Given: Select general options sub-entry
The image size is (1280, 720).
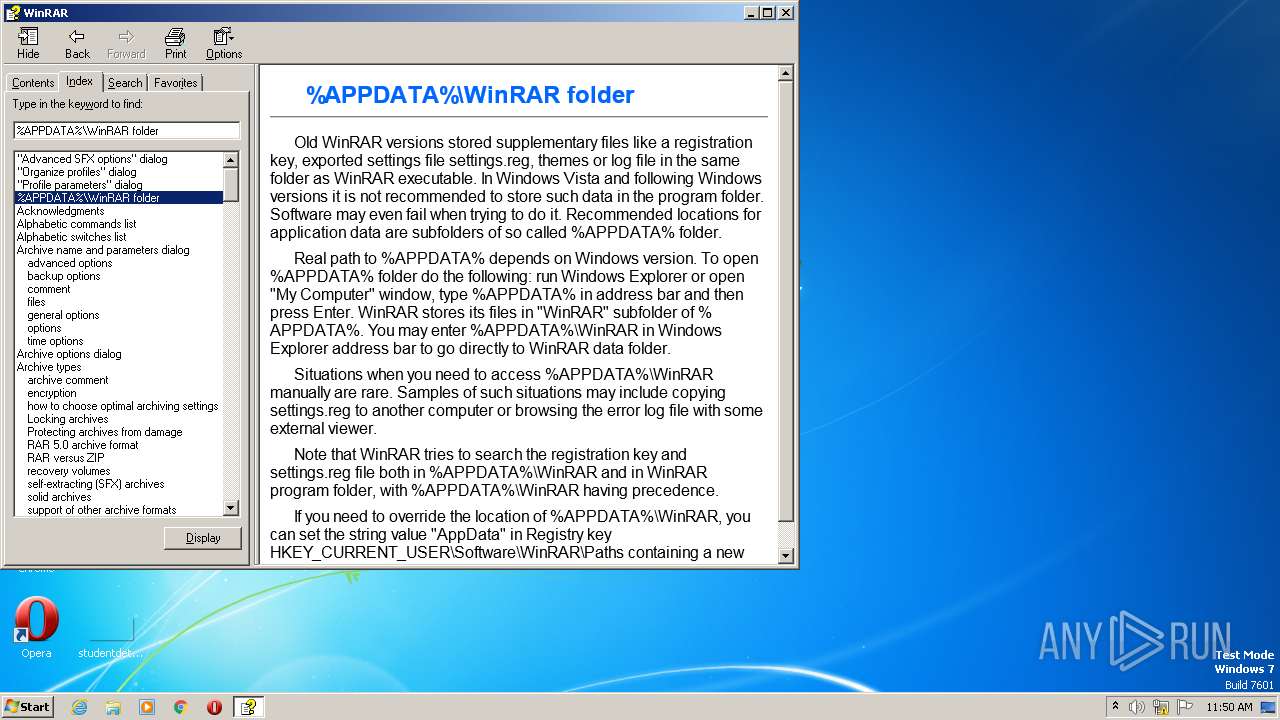Looking at the screenshot, I should click(63, 315).
